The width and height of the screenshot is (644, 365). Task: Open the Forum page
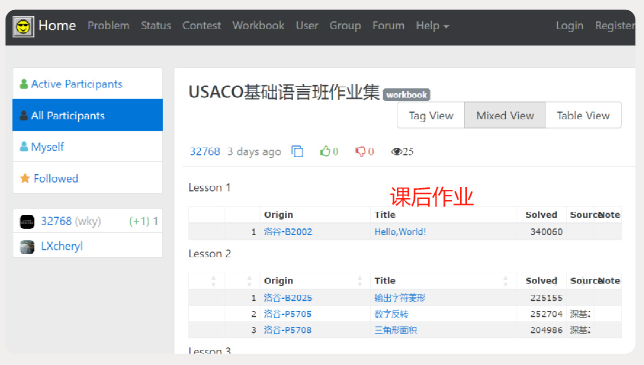[x=389, y=25]
